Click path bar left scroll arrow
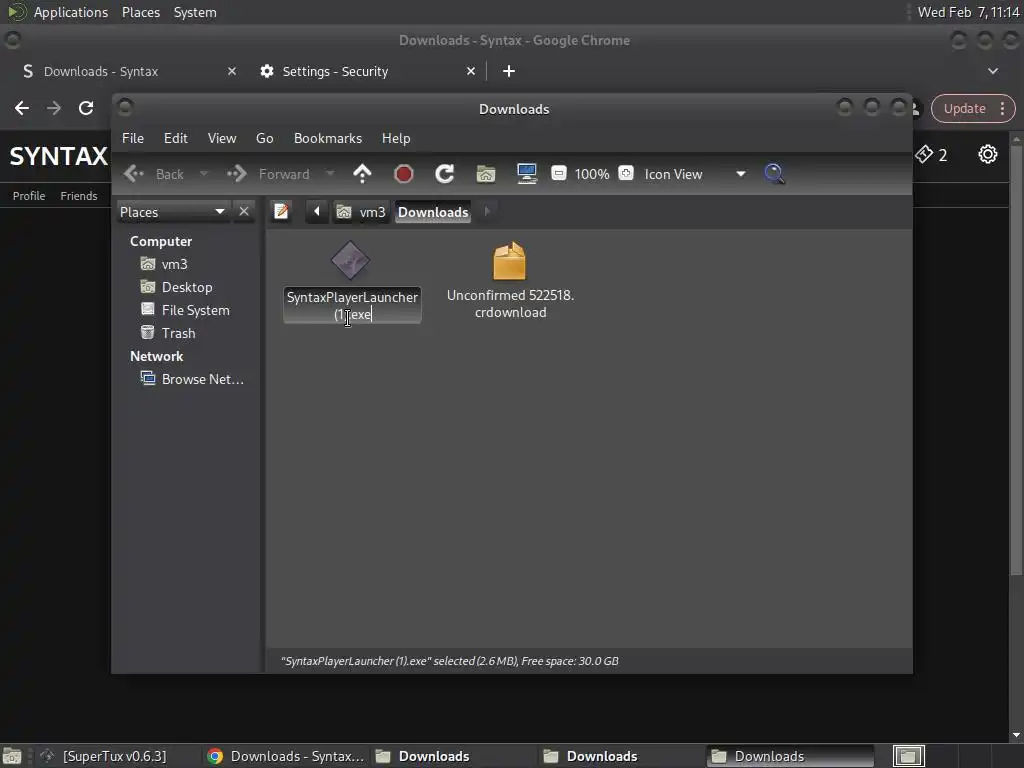Image resolution: width=1024 pixels, height=768 pixels. pyautogui.click(x=317, y=212)
